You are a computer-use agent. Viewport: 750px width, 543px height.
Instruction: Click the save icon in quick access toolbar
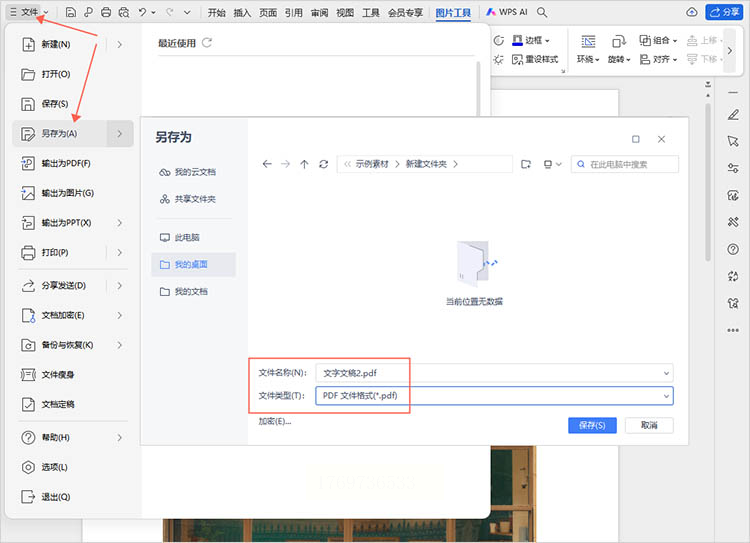tap(71, 12)
